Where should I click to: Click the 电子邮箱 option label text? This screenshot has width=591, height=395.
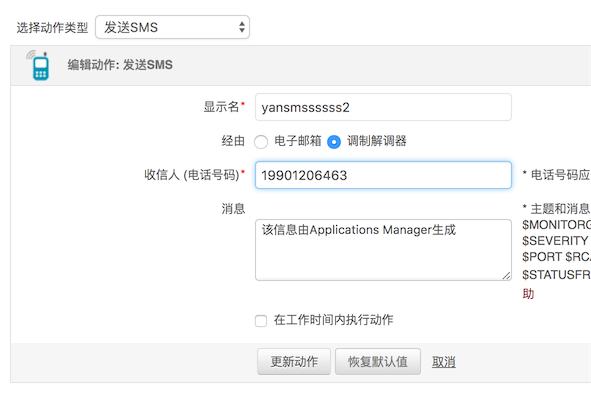(x=298, y=141)
